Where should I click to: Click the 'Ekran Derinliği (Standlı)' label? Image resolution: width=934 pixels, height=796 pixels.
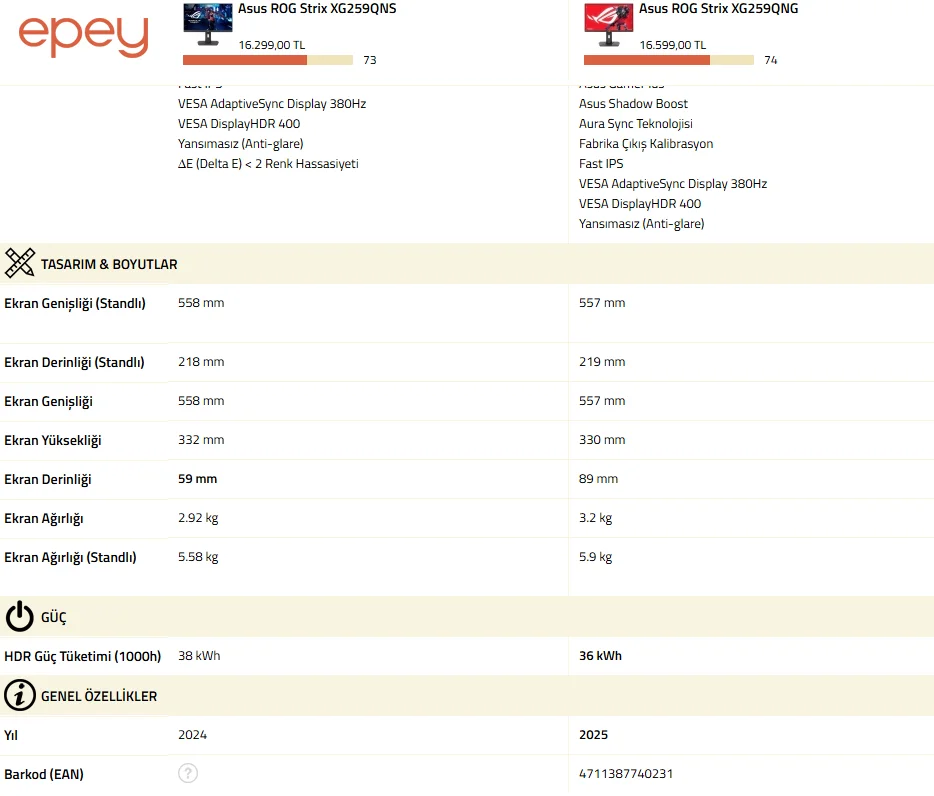74,362
